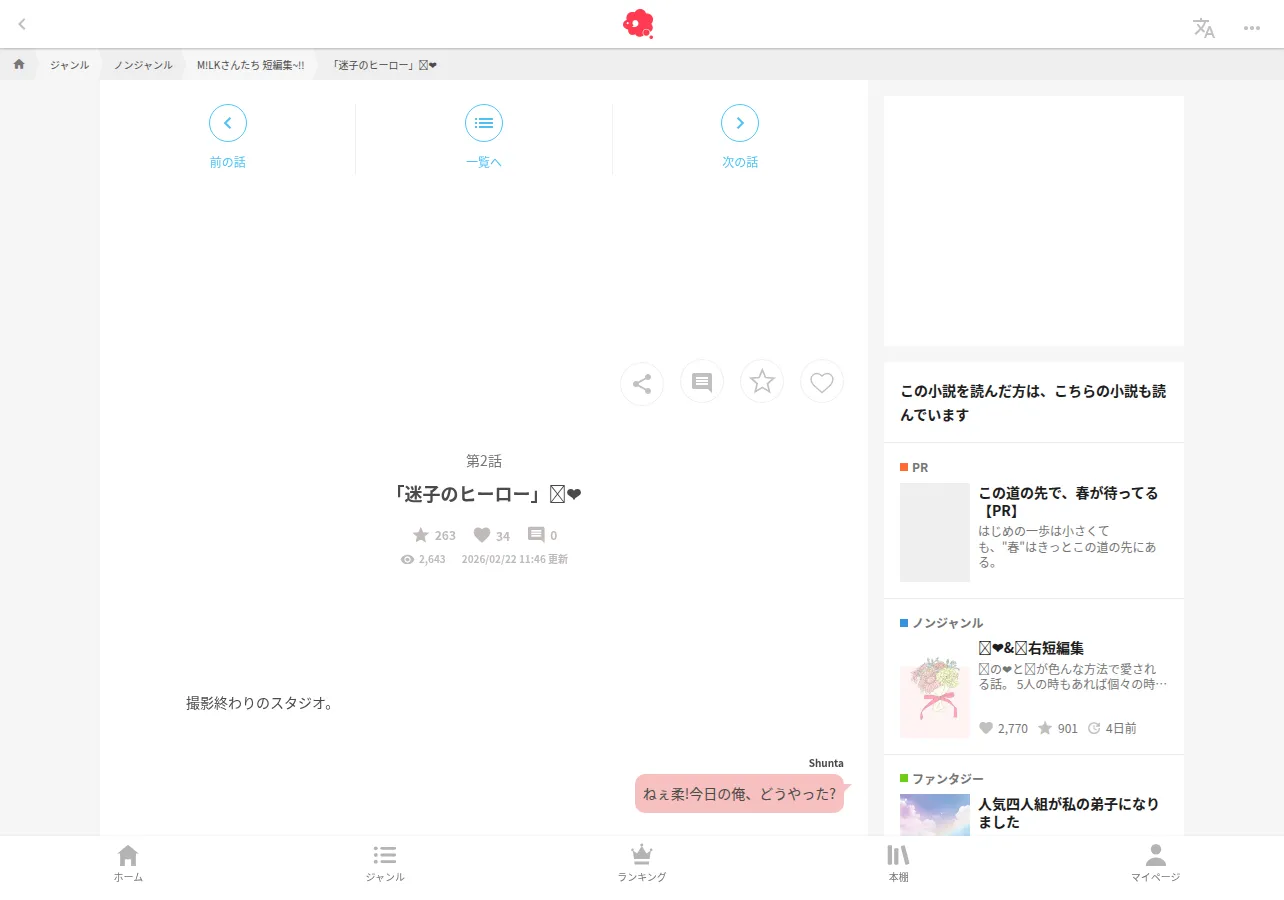Open この道の先で、春が待ってる PR link
The height and width of the screenshot is (900, 1284).
(x=1068, y=502)
